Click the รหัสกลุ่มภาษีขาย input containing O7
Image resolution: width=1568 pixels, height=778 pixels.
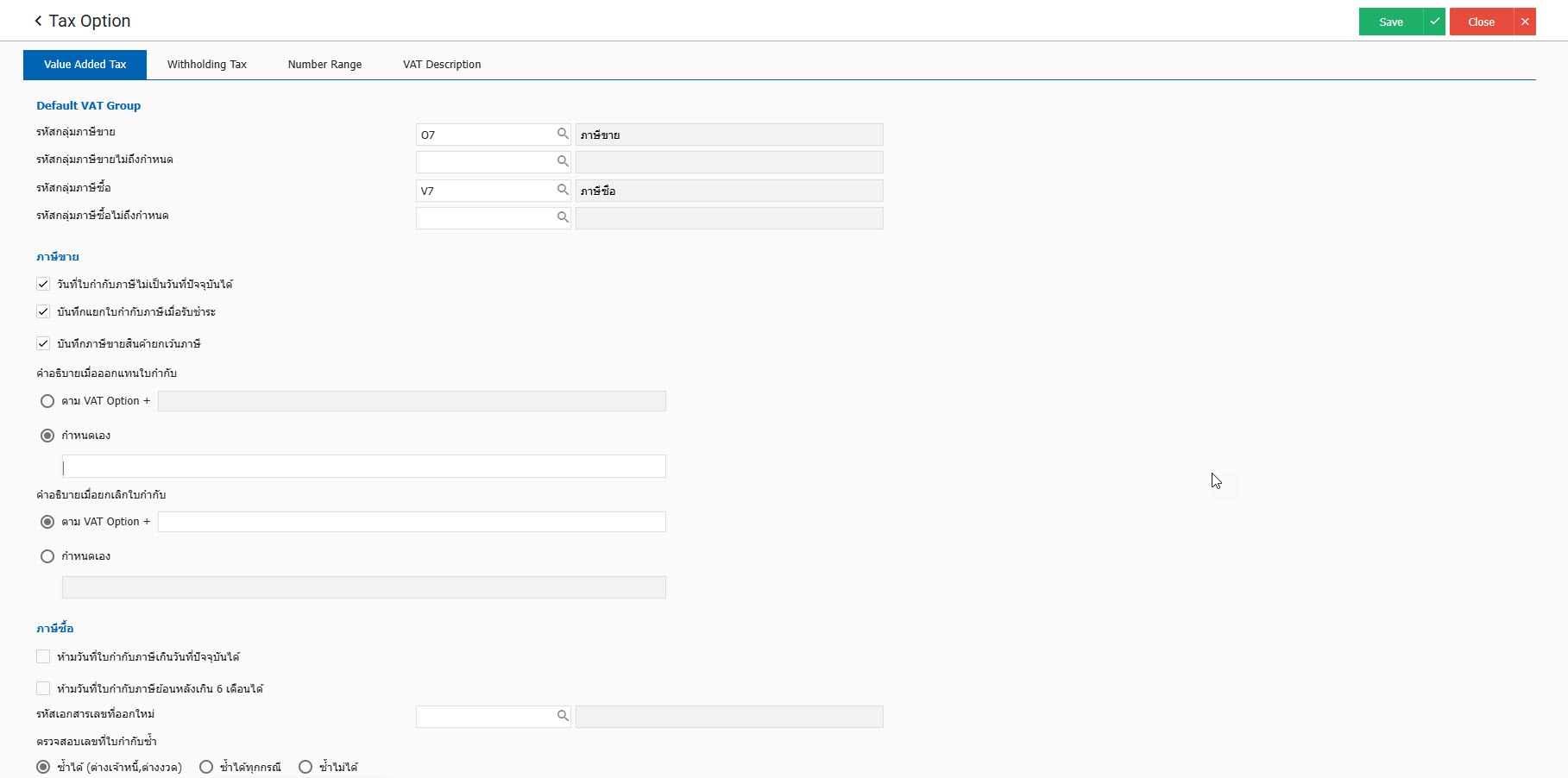(x=485, y=135)
